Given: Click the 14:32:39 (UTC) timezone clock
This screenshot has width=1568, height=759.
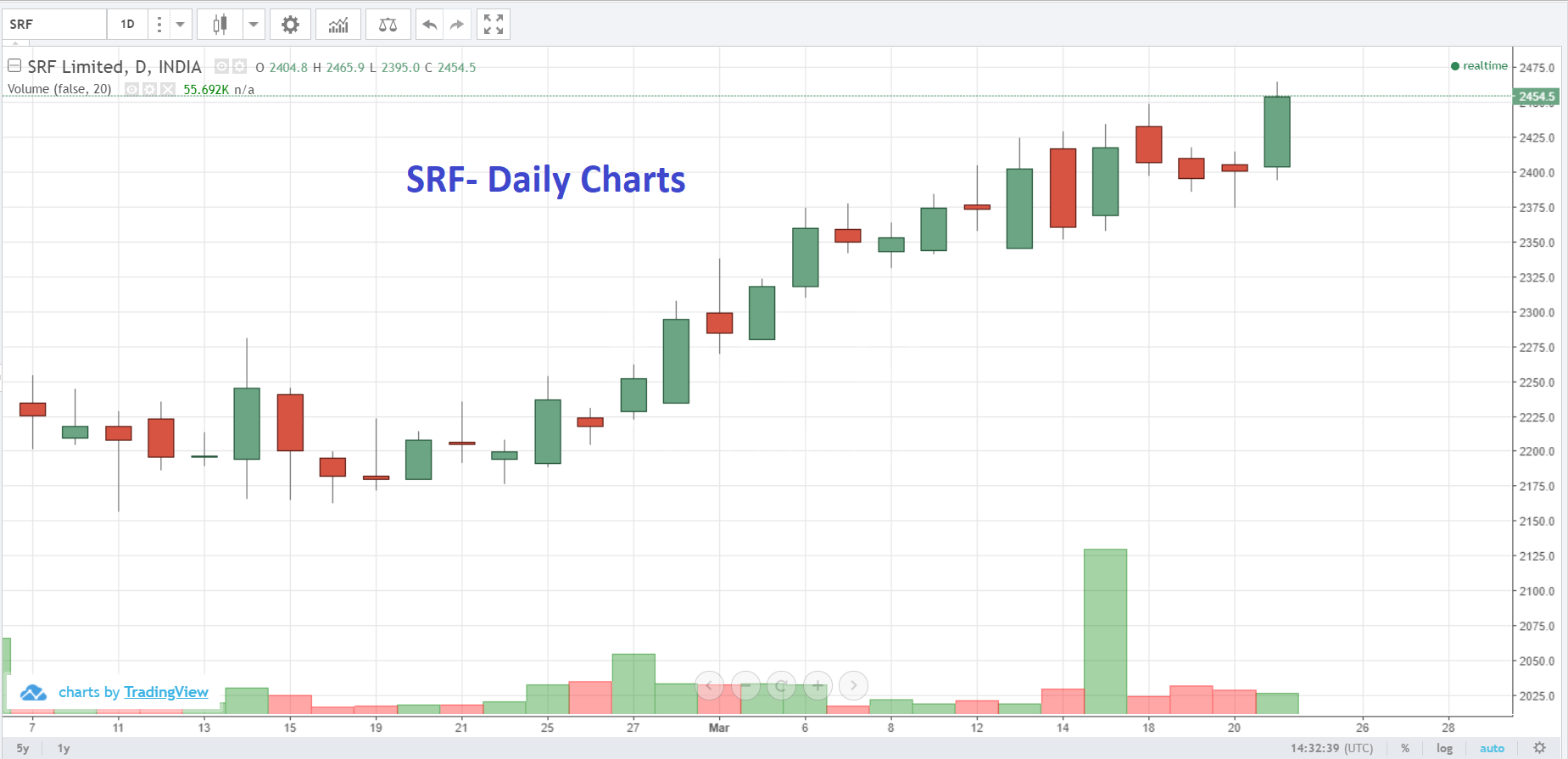Looking at the screenshot, I should pos(1331,748).
